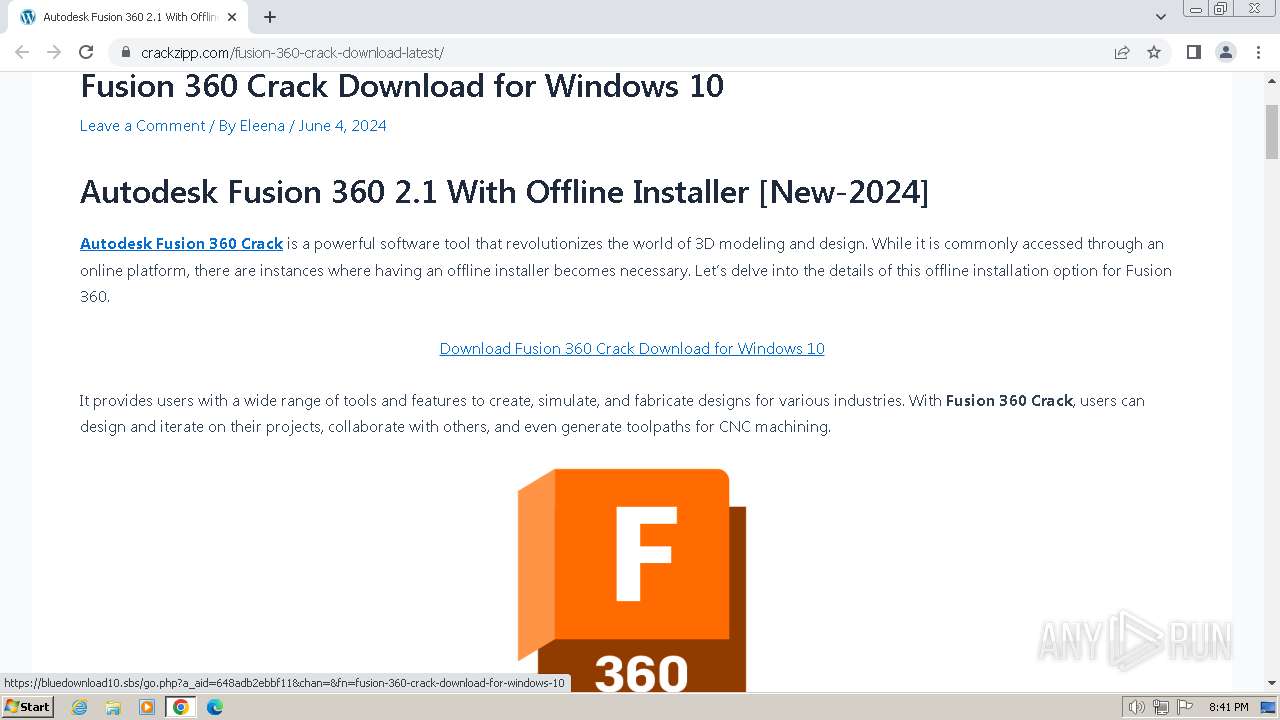The height and width of the screenshot is (720, 1280).
Task: Click the June 4, 2024 date text
Action: point(342,125)
